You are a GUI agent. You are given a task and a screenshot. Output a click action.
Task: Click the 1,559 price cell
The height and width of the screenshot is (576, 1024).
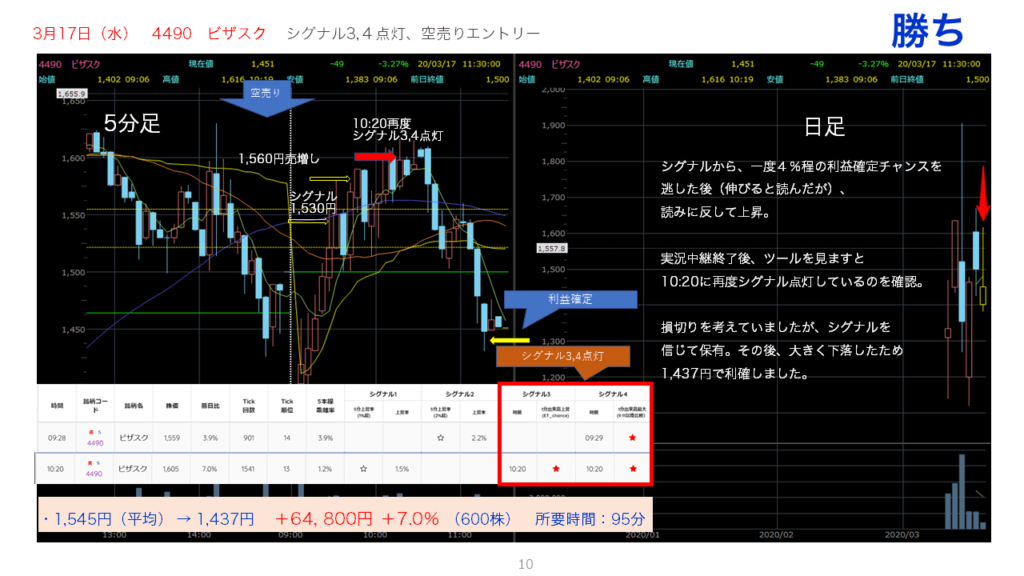point(172,438)
